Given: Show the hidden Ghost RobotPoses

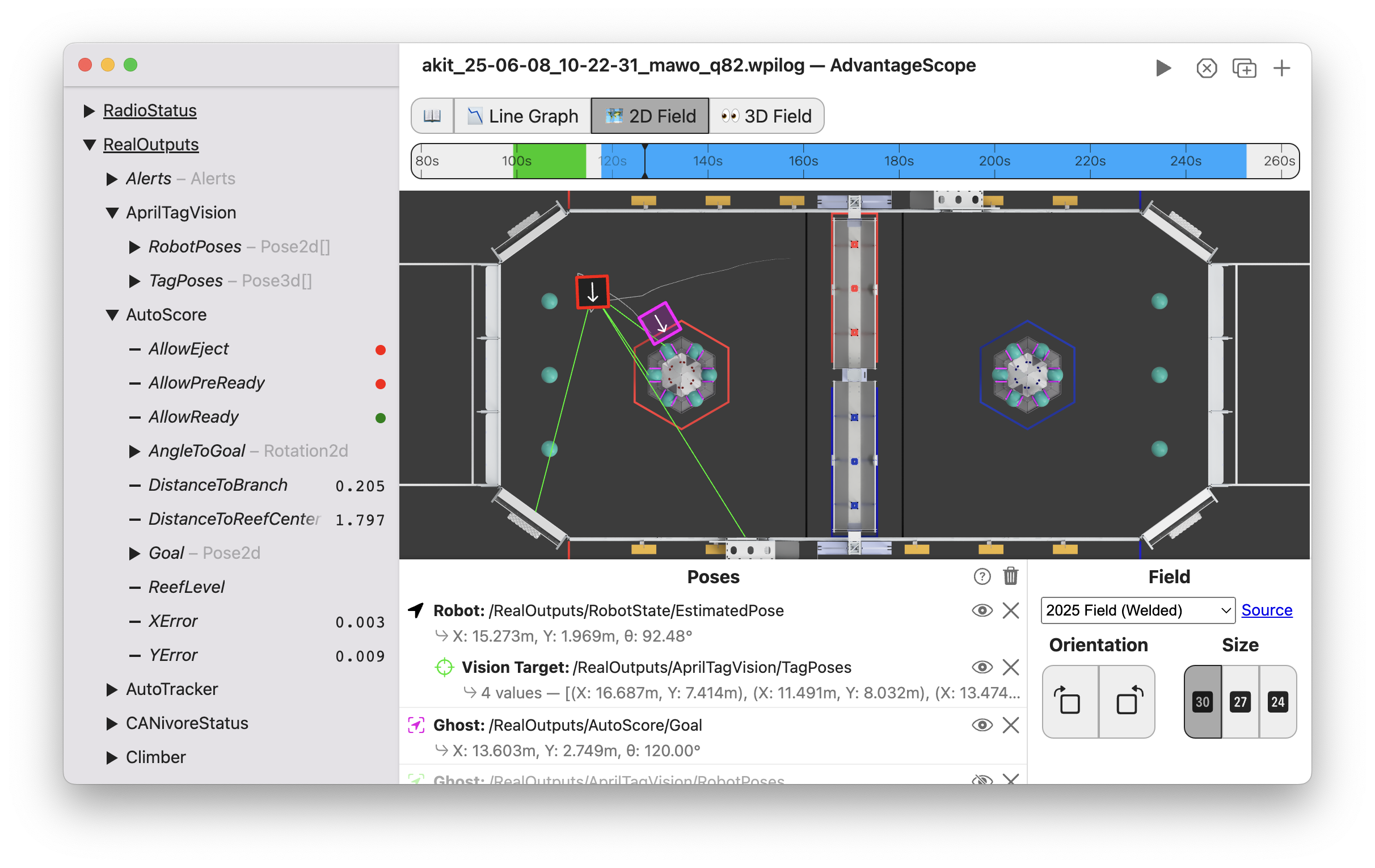Looking at the screenshot, I should point(982,780).
